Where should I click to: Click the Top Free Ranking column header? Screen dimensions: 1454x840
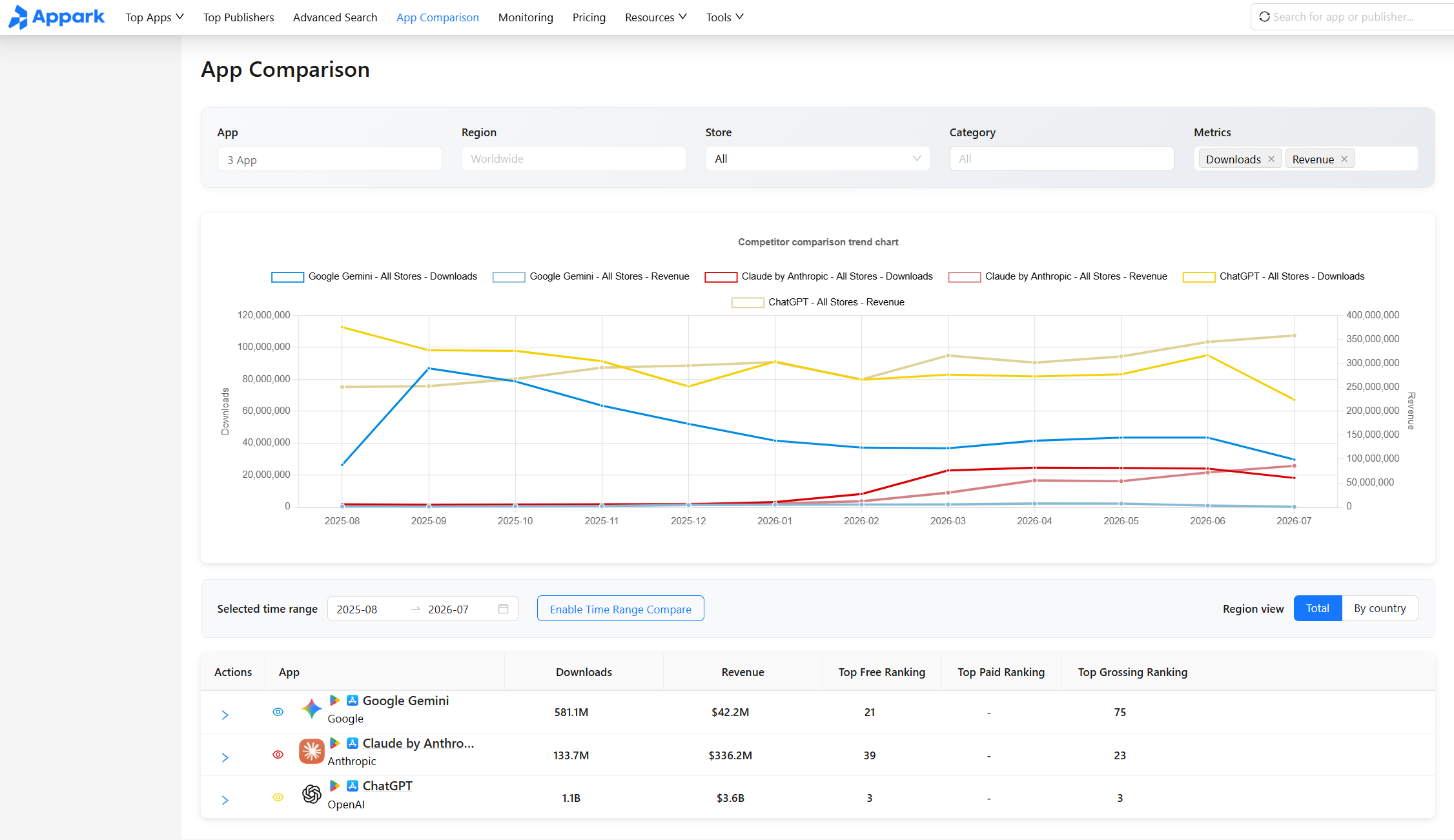pyautogui.click(x=882, y=672)
